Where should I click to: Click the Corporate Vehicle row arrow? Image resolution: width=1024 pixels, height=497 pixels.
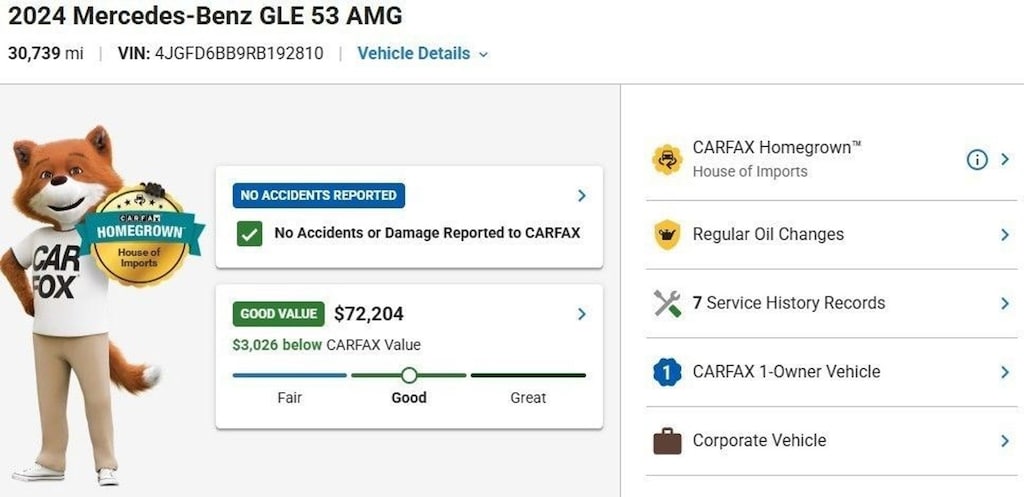pos(1004,441)
